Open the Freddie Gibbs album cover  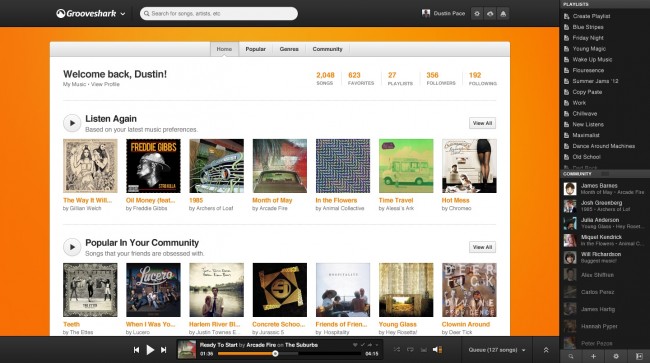(x=153, y=166)
